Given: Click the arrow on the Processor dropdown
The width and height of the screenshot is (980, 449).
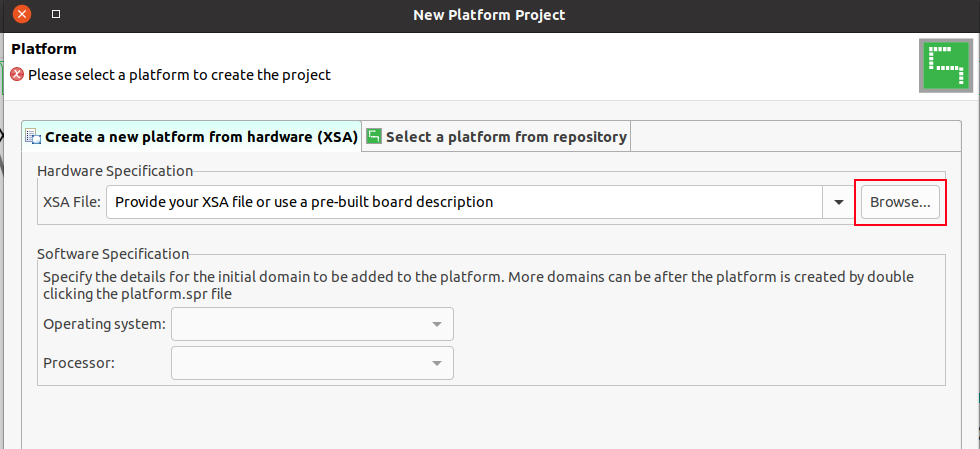Looking at the screenshot, I should pos(437,364).
